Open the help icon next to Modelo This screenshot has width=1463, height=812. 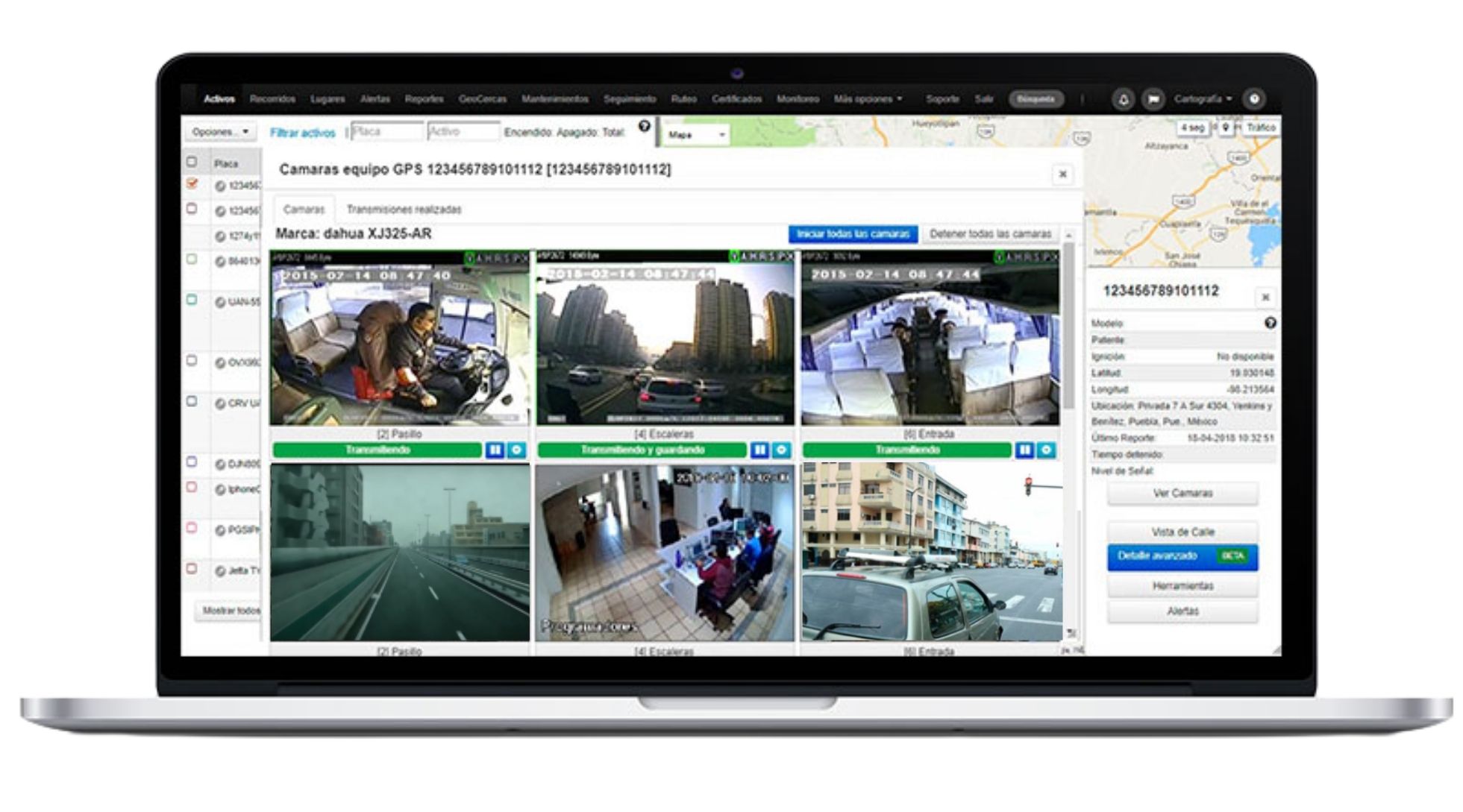tap(1272, 324)
